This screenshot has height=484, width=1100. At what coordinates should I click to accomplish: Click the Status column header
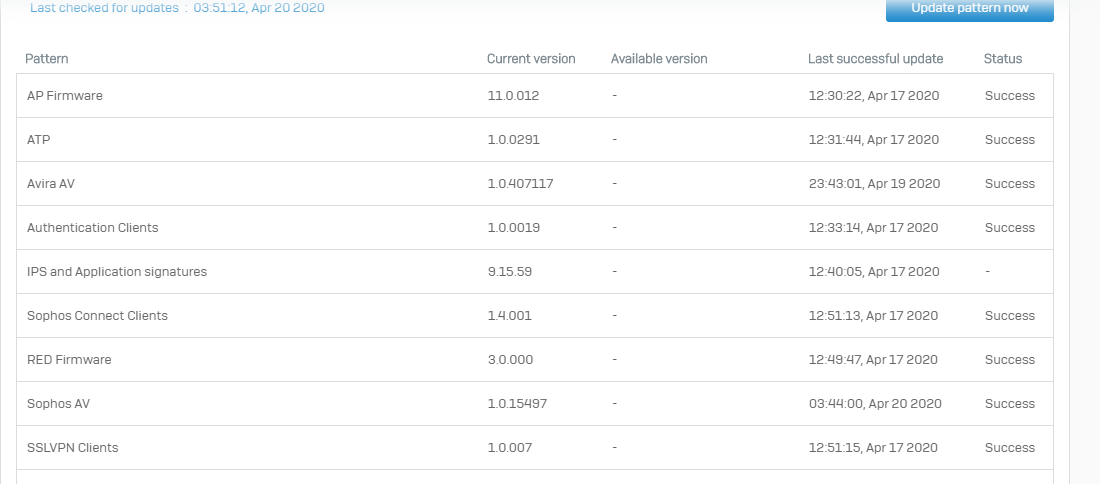pyautogui.click(x=1002, y=59)
